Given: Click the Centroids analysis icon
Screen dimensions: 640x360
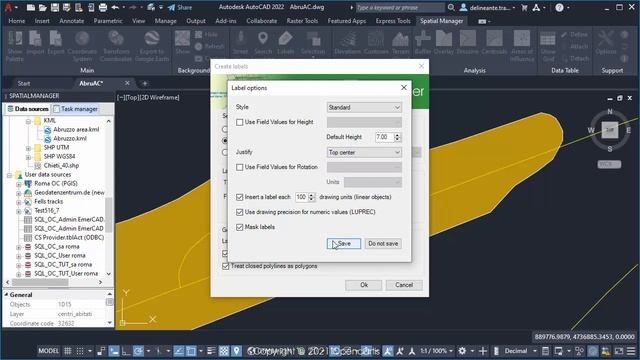Looking at the screenshot, I should coord(494,43).
